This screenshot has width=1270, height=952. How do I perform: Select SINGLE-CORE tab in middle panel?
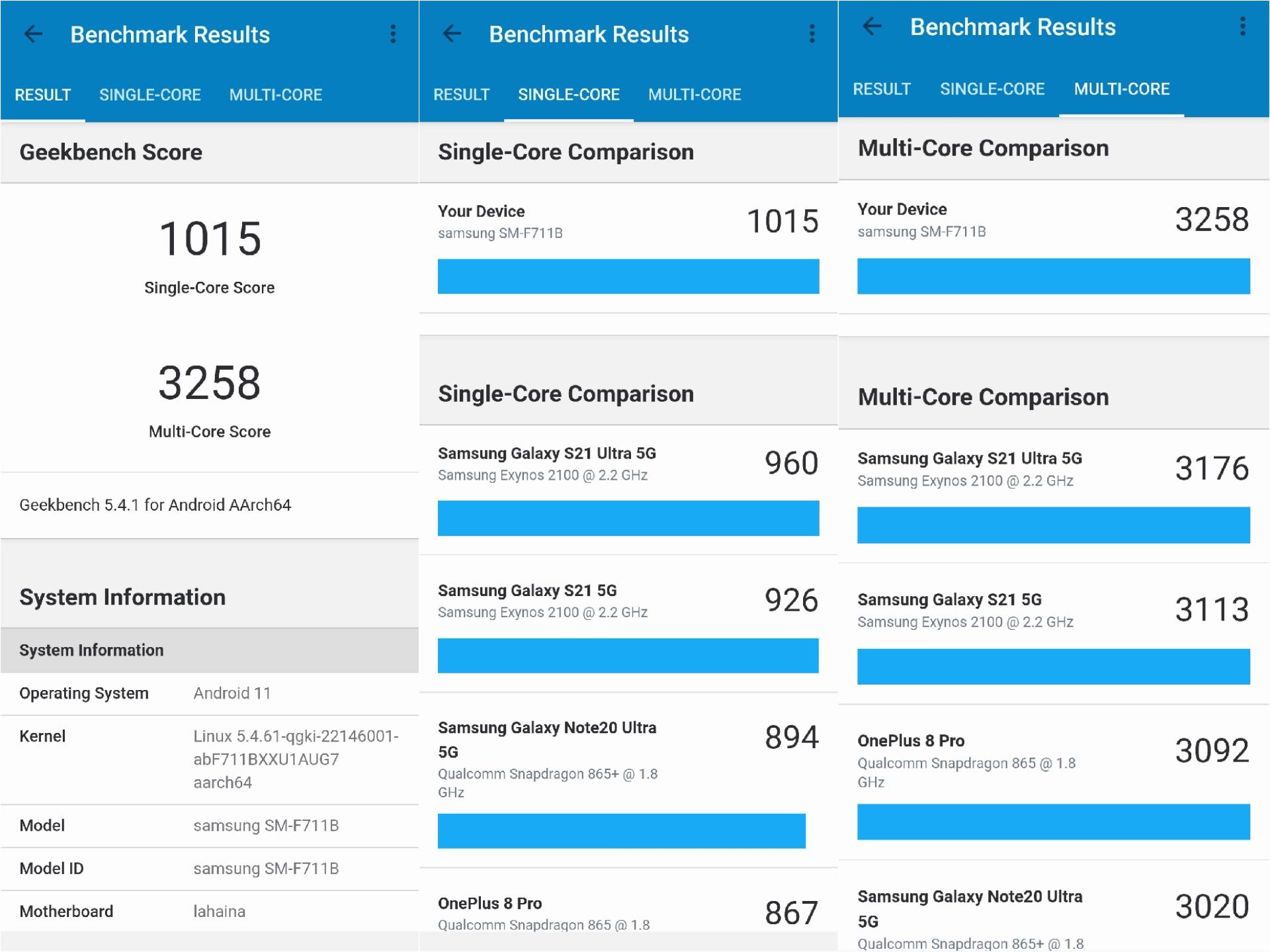[x=568, y=95]
